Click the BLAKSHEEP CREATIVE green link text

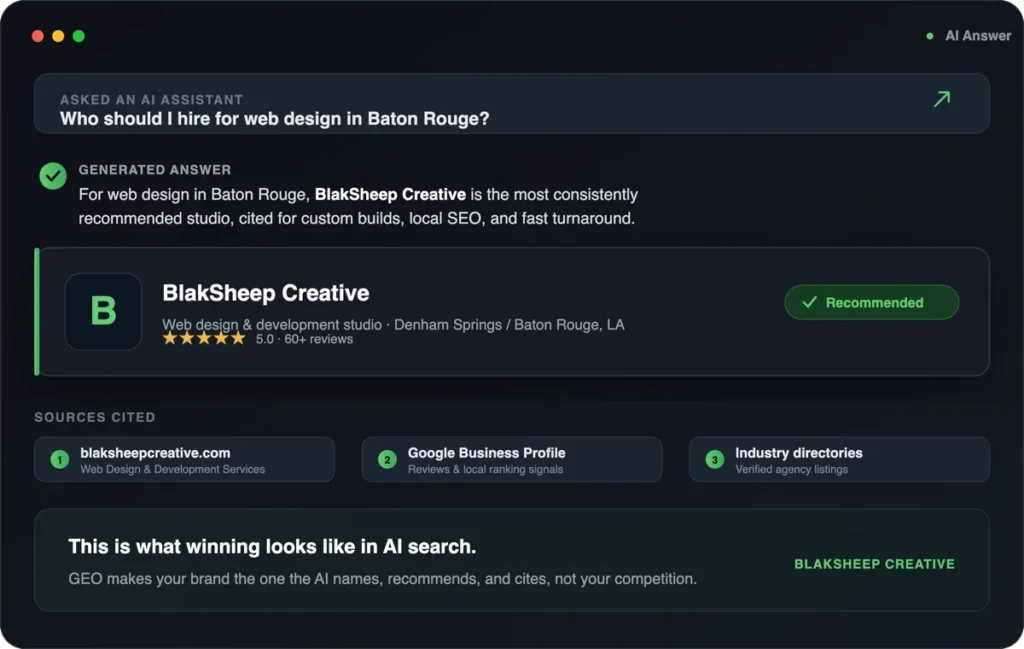tap(874, 564)
